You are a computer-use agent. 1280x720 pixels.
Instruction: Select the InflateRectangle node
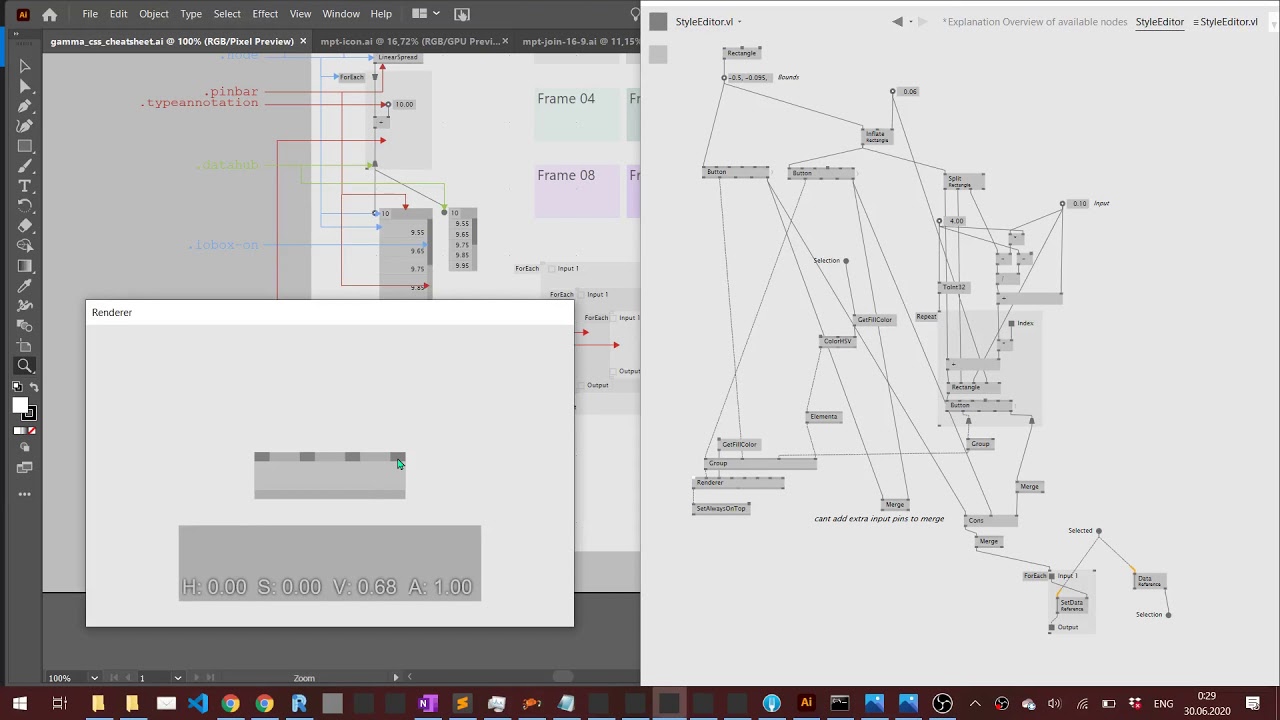point(877,137)
